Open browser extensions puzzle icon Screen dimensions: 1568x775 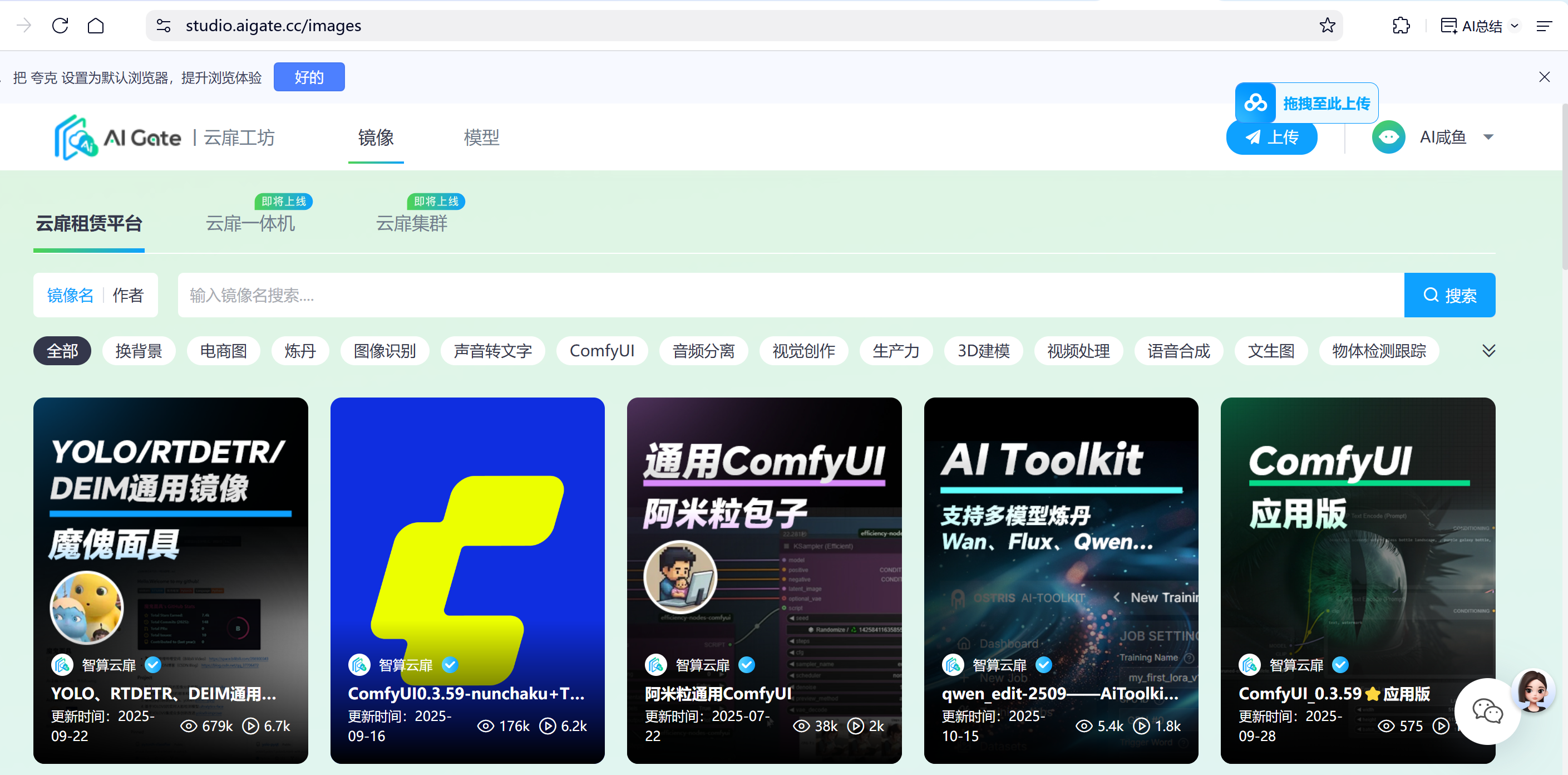pos(1401,26)
